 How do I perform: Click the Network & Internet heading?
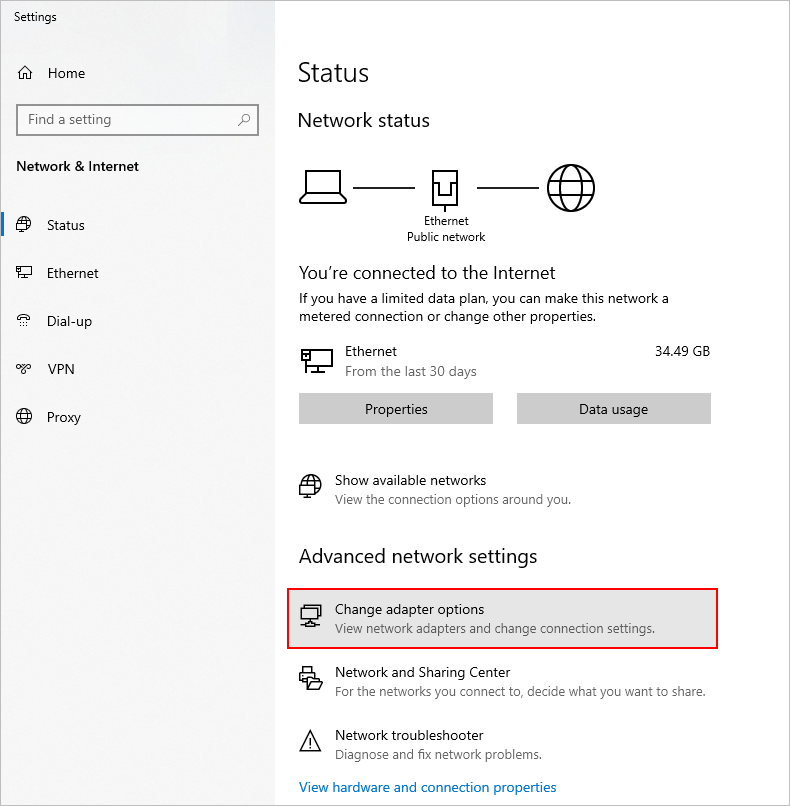point(78,166)
